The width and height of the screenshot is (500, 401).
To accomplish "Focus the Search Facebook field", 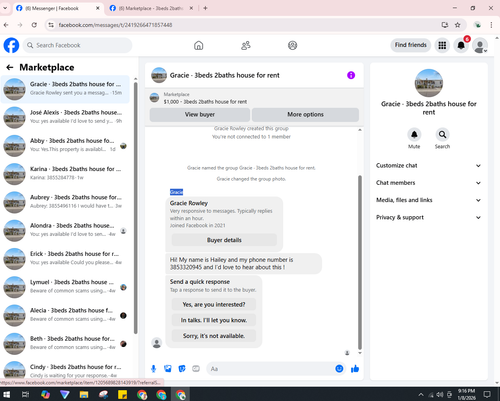I will pos(77,45).
